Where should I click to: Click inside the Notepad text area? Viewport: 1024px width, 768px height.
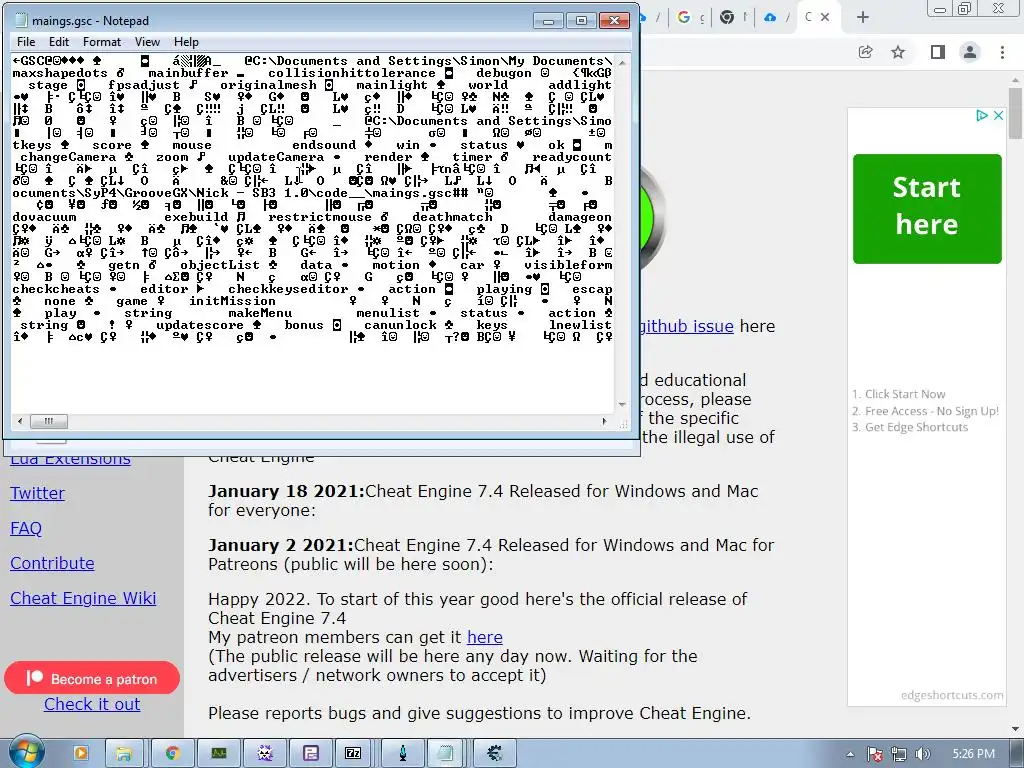(x=312, y=234)
